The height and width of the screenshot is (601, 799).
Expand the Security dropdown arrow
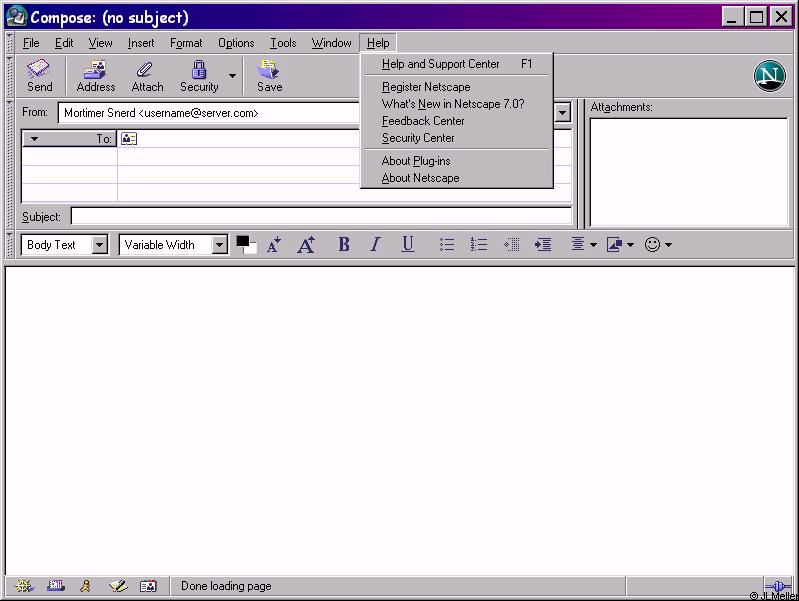(232, 75)
